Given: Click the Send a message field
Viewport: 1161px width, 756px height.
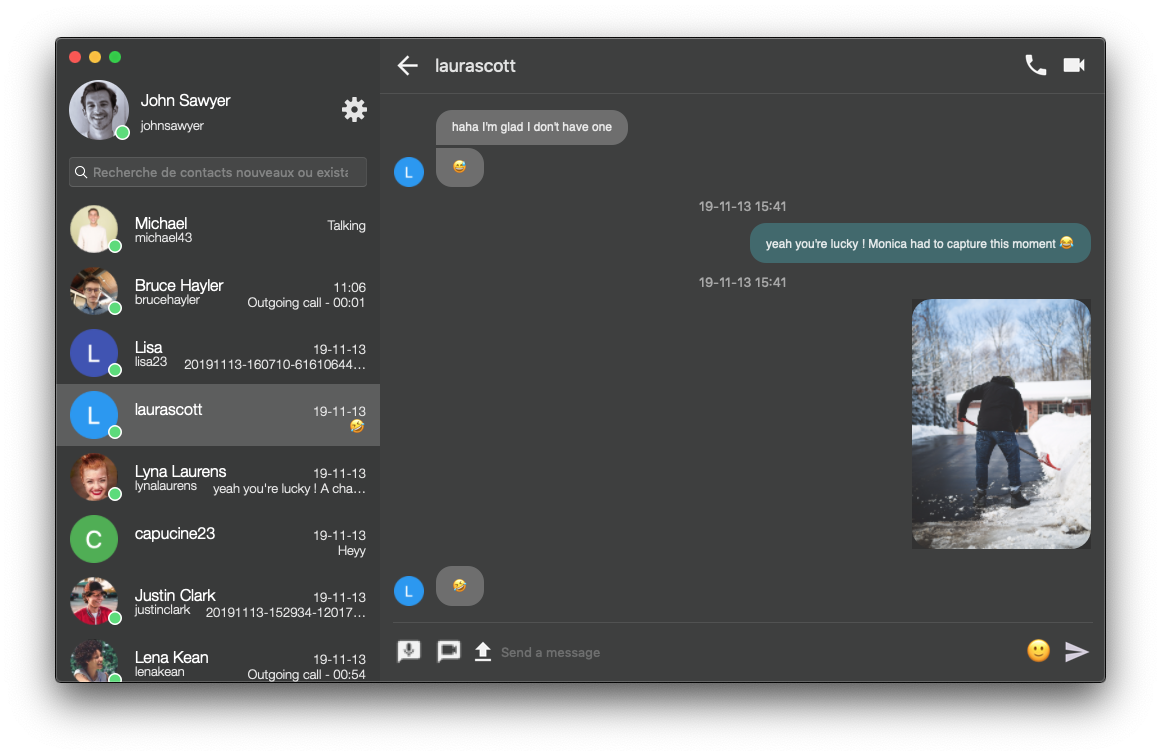Looking at the screenshot, I should tap(750, 652).
